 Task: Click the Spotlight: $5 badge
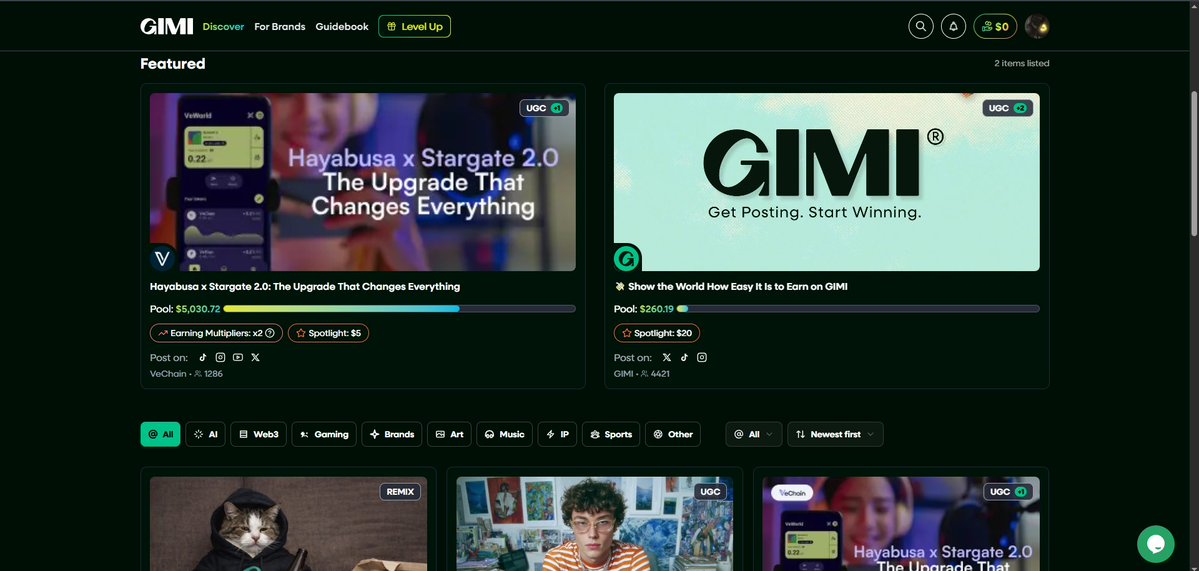pyautogui.click(x=328, y=333)
